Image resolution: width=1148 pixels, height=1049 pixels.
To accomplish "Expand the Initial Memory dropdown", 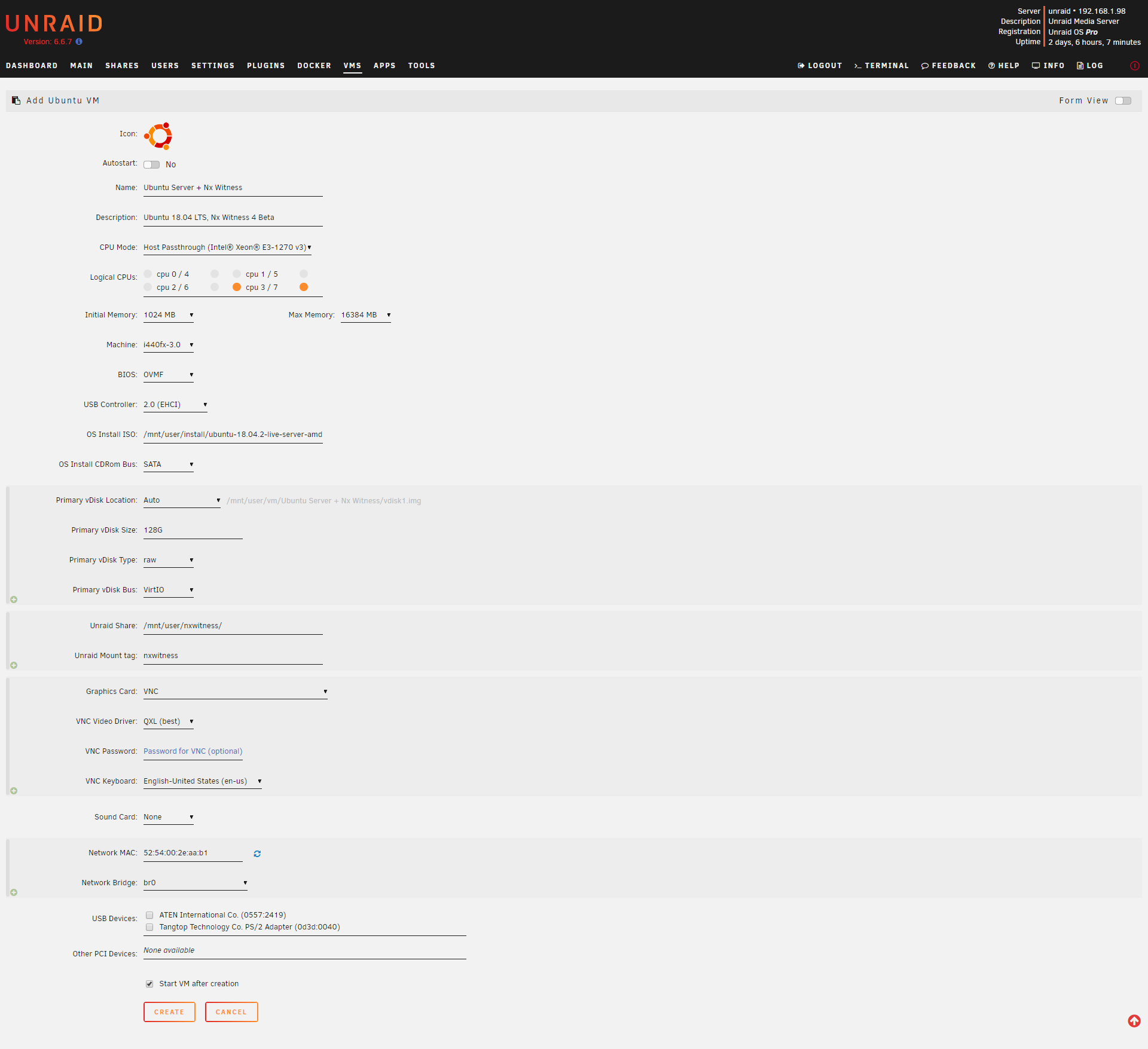I will click(x=169, y=315).
